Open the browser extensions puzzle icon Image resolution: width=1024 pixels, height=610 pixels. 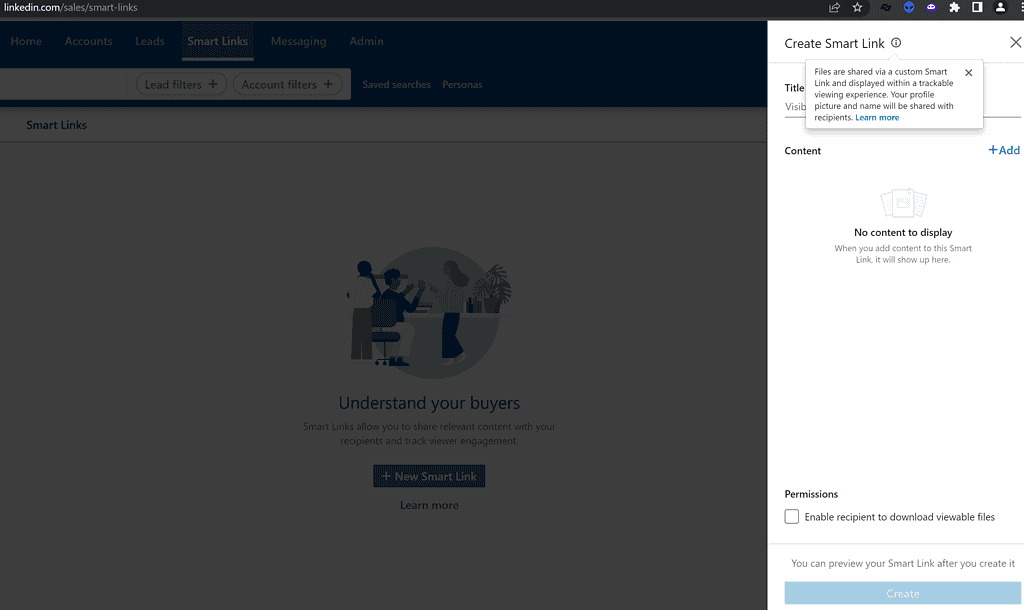click(954, 8)
